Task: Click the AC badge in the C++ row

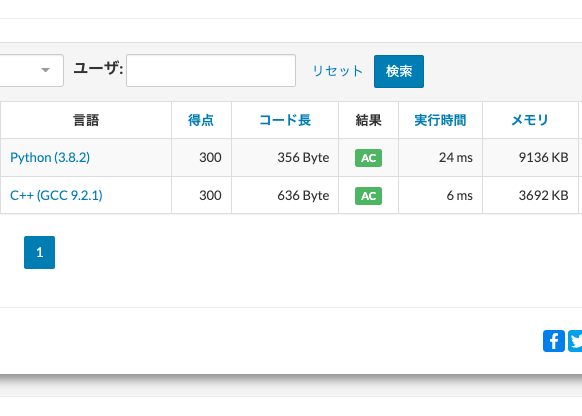Action: [x=368, y=196]
